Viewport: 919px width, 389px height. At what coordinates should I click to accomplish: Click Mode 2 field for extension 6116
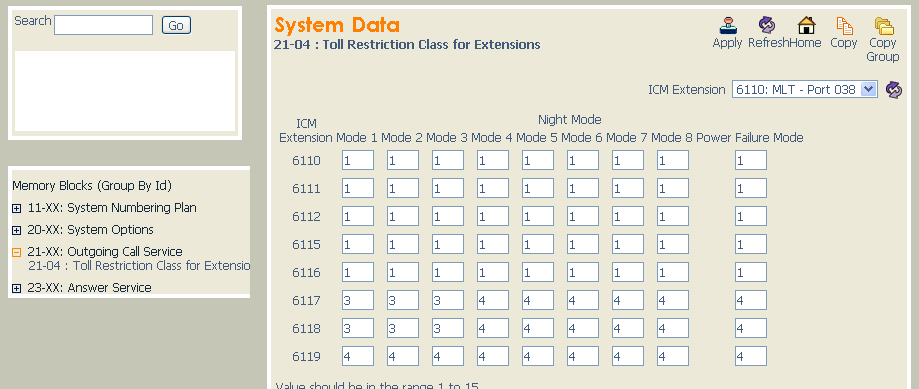(403, 272)
